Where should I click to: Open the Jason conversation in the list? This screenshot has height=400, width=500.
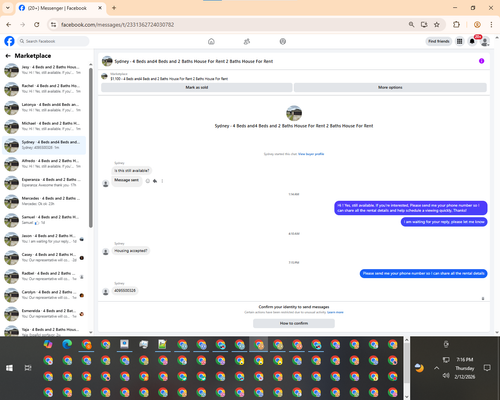(44, 238)
